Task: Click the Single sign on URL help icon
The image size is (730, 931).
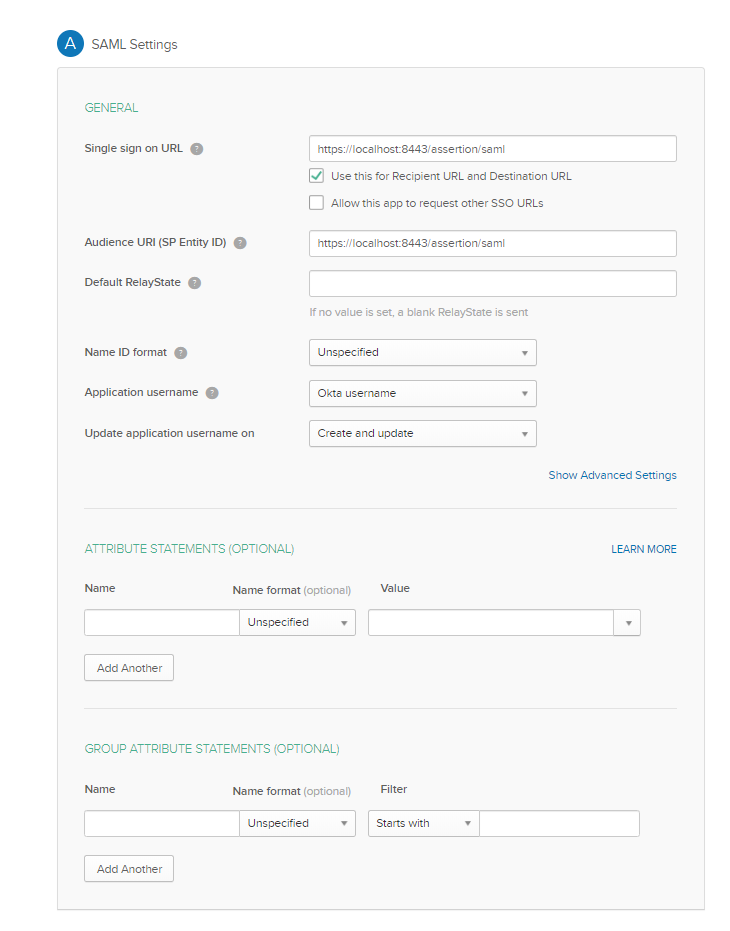Action: pyautogui.click(x=196, y=148)
